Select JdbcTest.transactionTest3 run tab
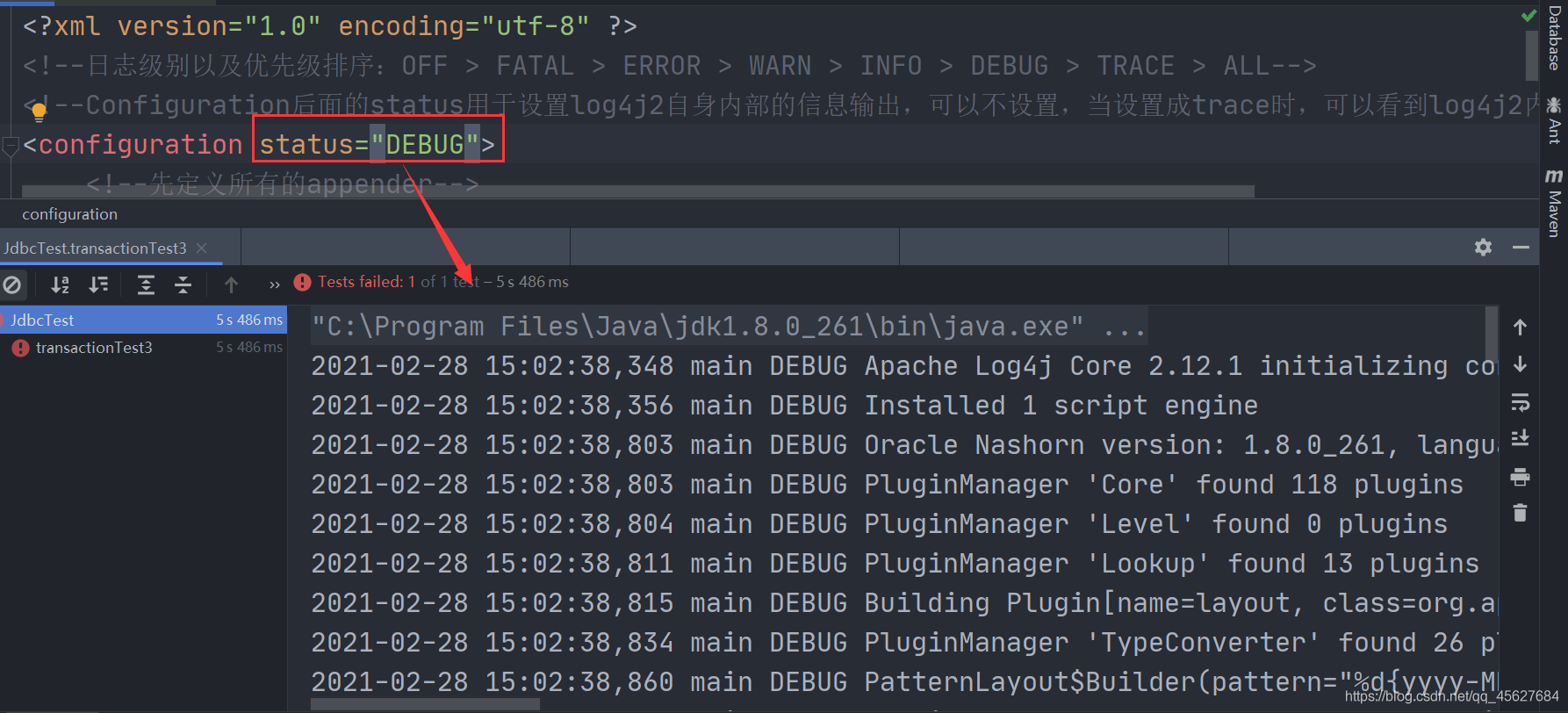The image size is (1568, 713). (95, 248)
